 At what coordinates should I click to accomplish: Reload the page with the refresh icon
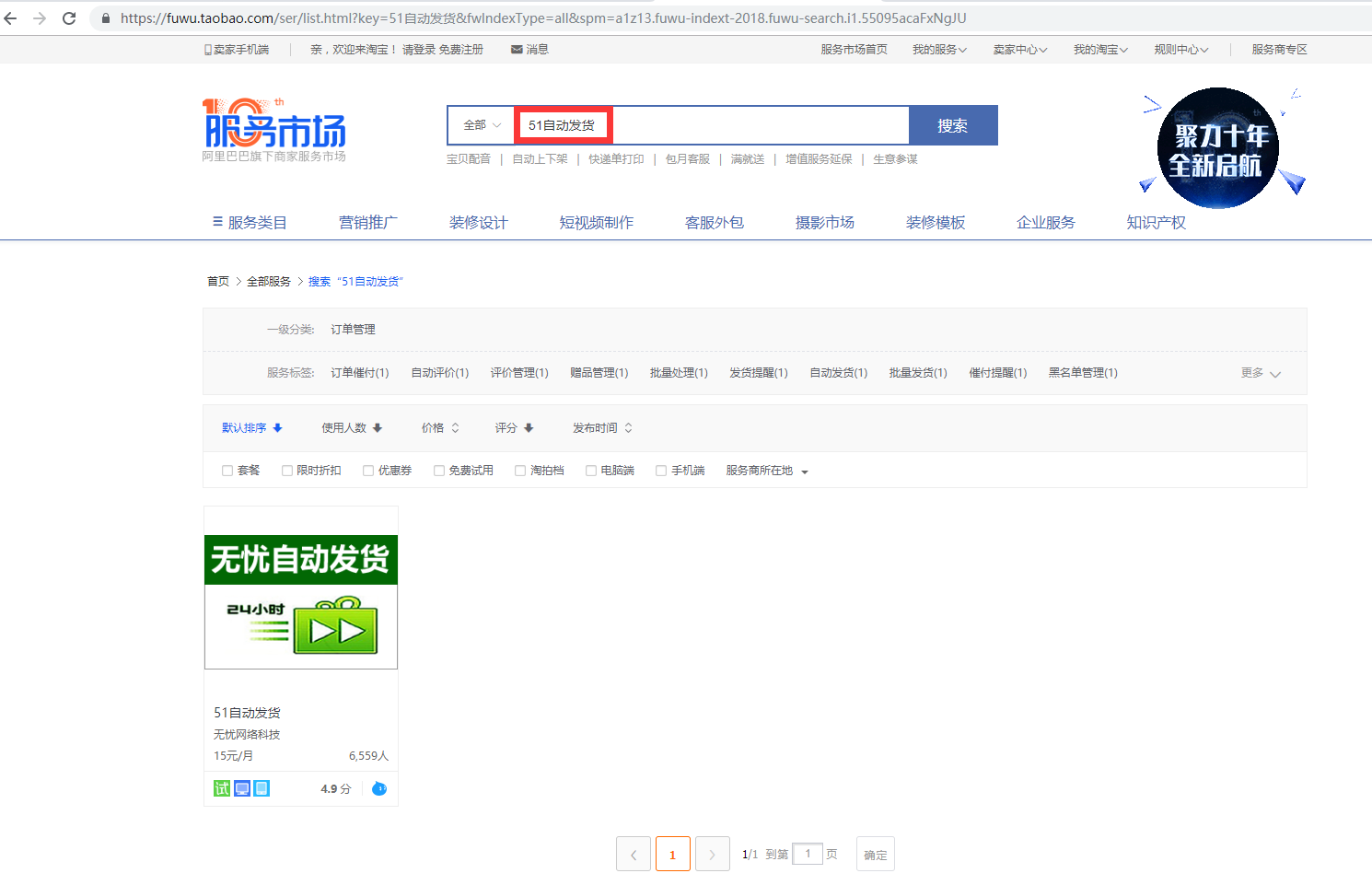click(x=69, y=18)
